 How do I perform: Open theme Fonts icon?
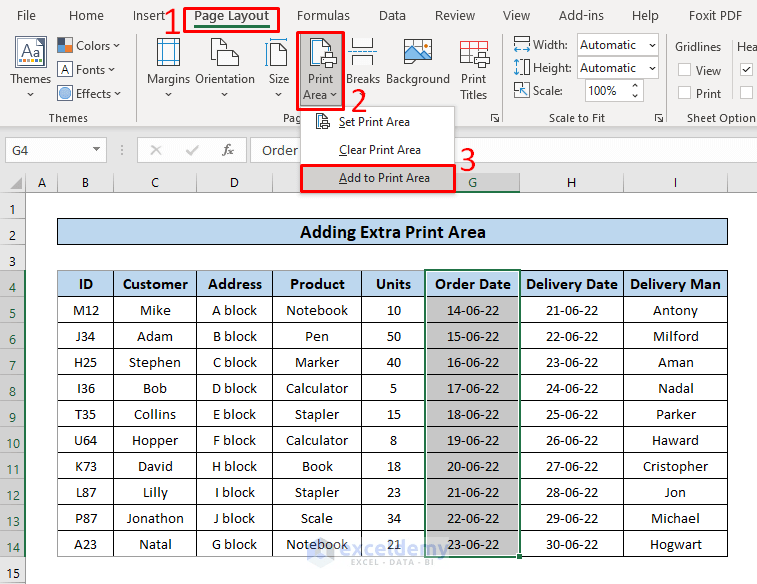click(65, 70)
